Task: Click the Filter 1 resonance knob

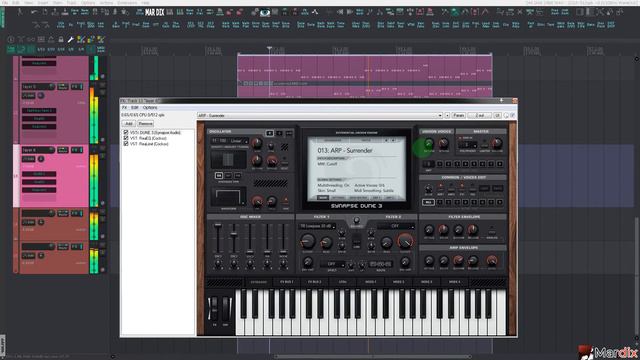Action: tap(326, 243)
